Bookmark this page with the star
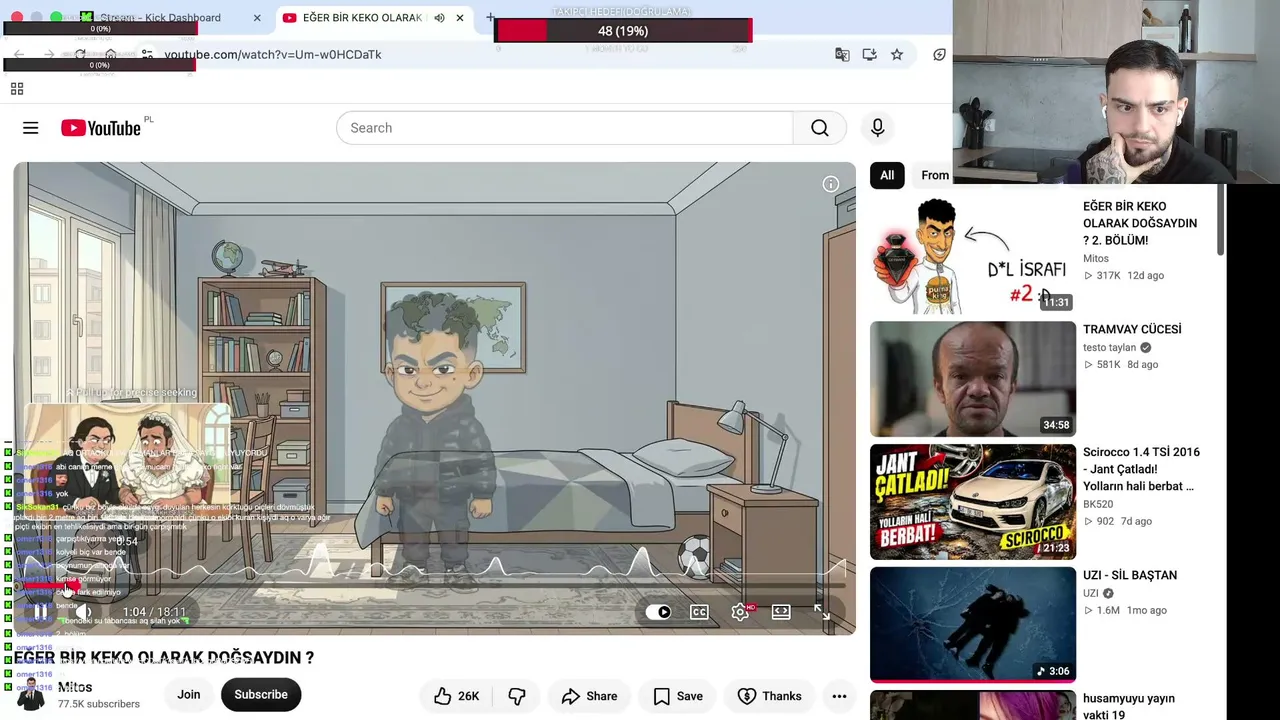This screenshot has width=1280, height=720. click(897, 54)
